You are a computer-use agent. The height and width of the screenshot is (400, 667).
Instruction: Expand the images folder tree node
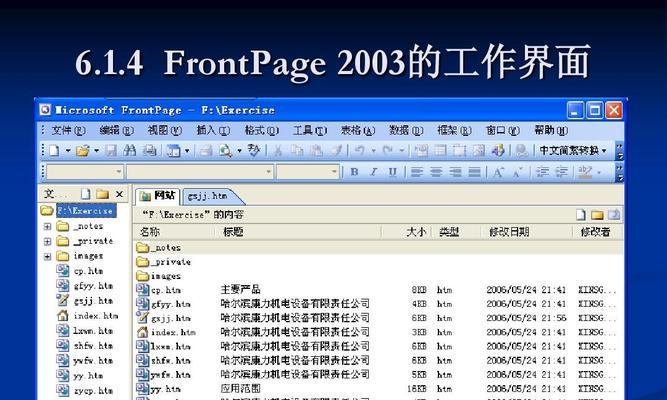tap(48, 256)
